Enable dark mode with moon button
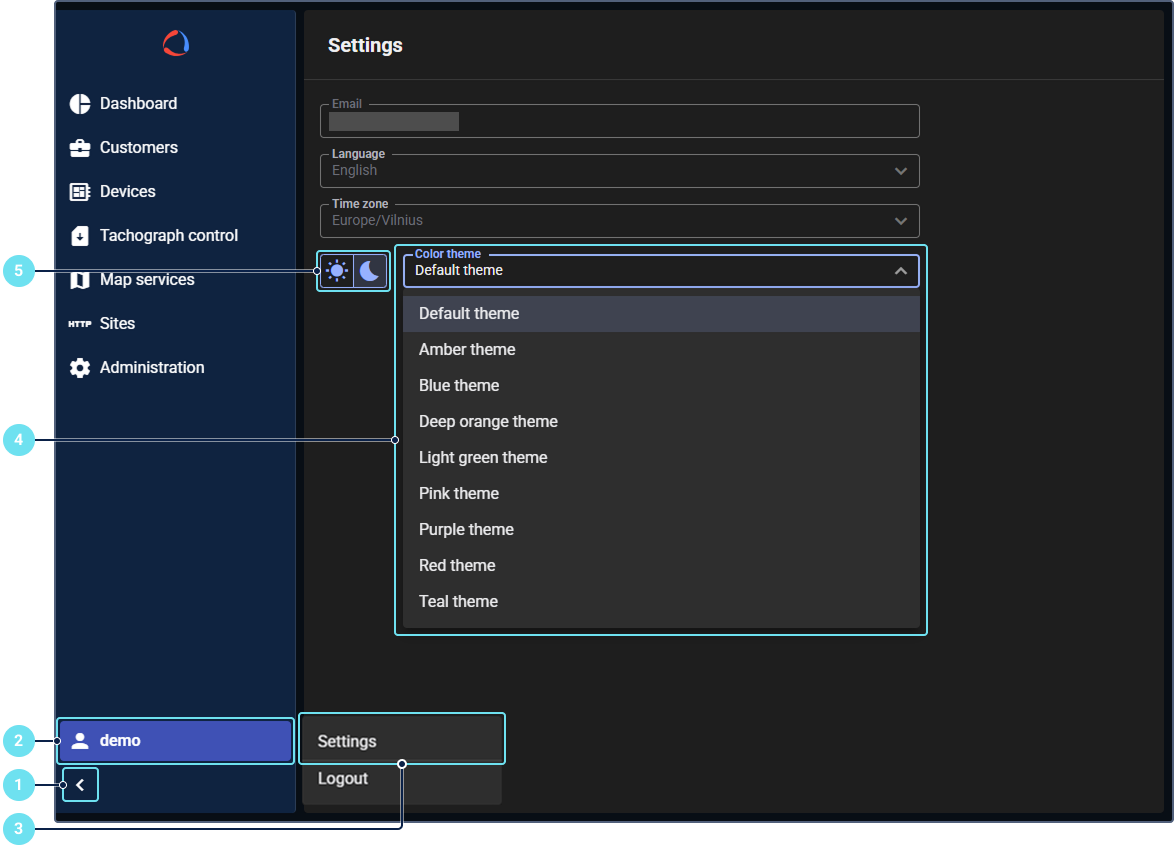 [x=371, y=270]
